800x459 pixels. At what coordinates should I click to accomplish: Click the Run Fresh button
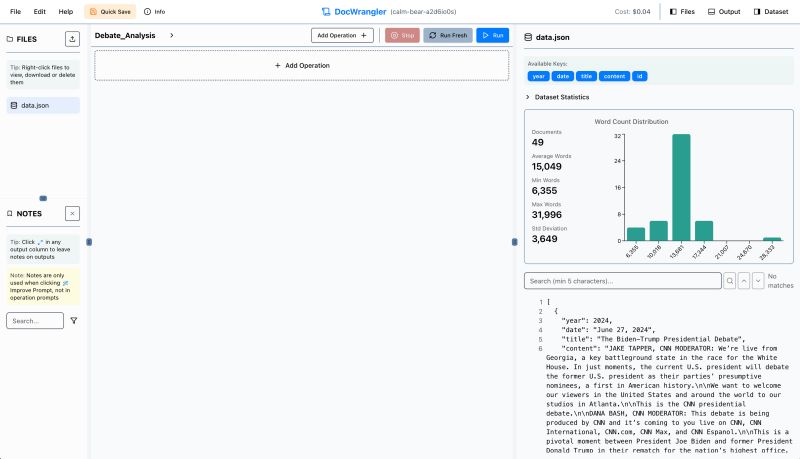pyautogui.click(x=448, y=35)
